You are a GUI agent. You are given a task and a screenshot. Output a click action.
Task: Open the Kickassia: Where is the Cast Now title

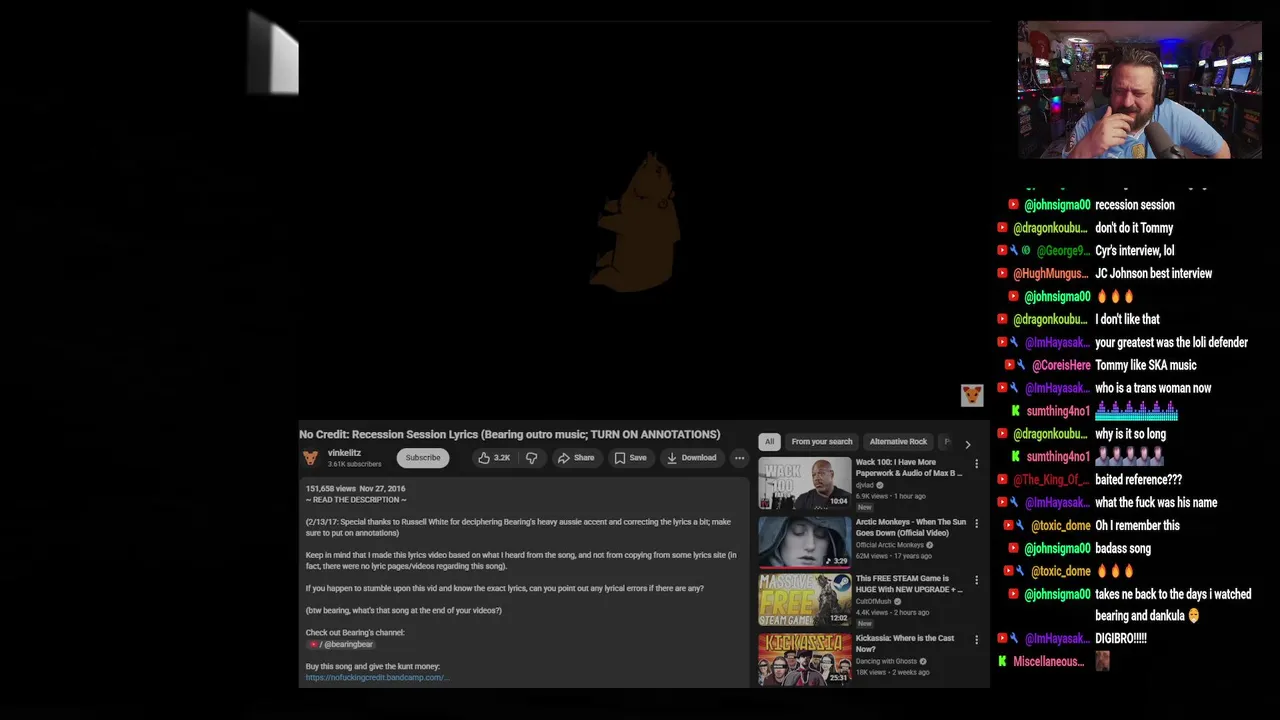point(904,643)
